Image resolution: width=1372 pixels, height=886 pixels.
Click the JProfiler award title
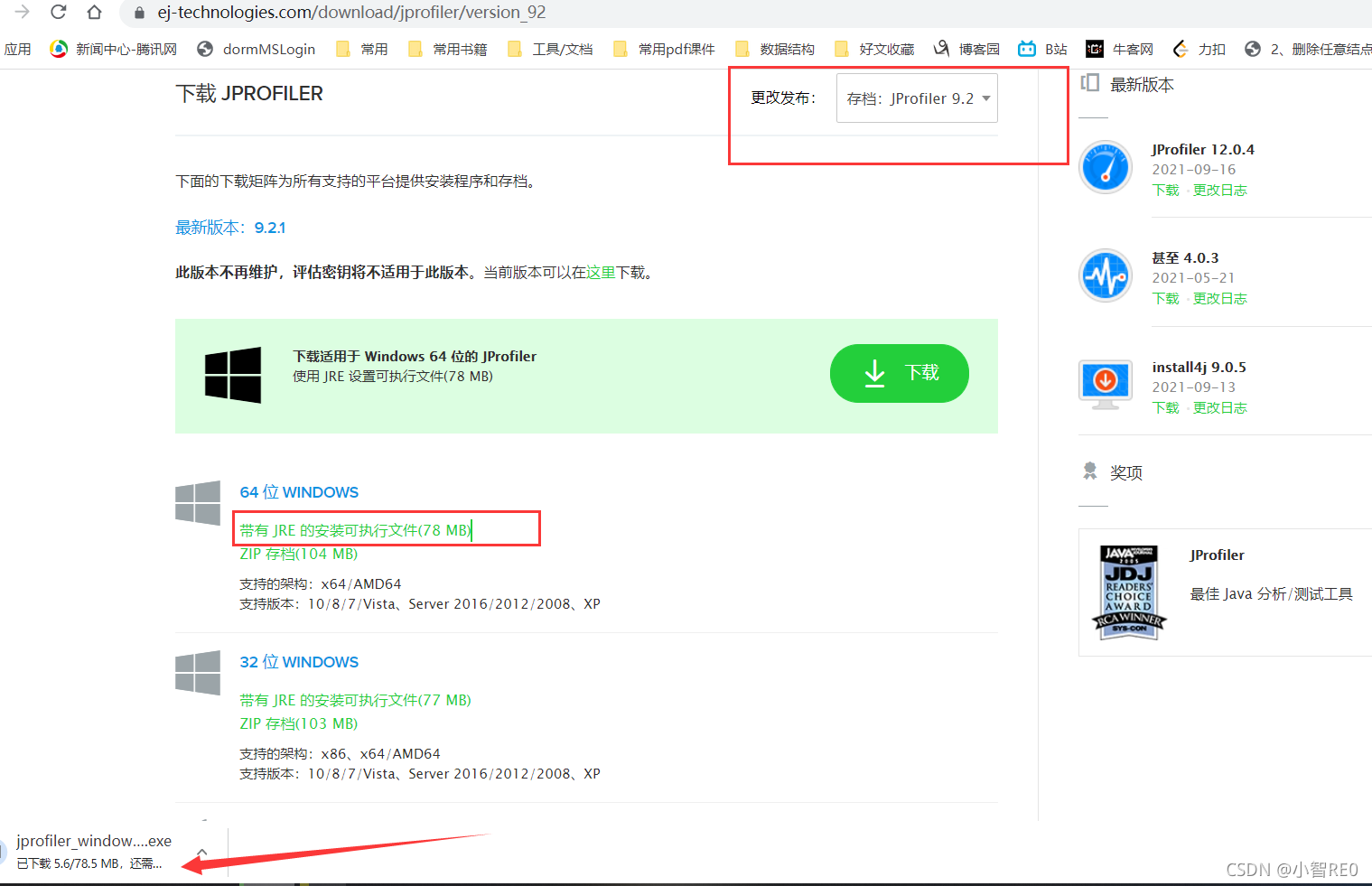click(1217, 555)
